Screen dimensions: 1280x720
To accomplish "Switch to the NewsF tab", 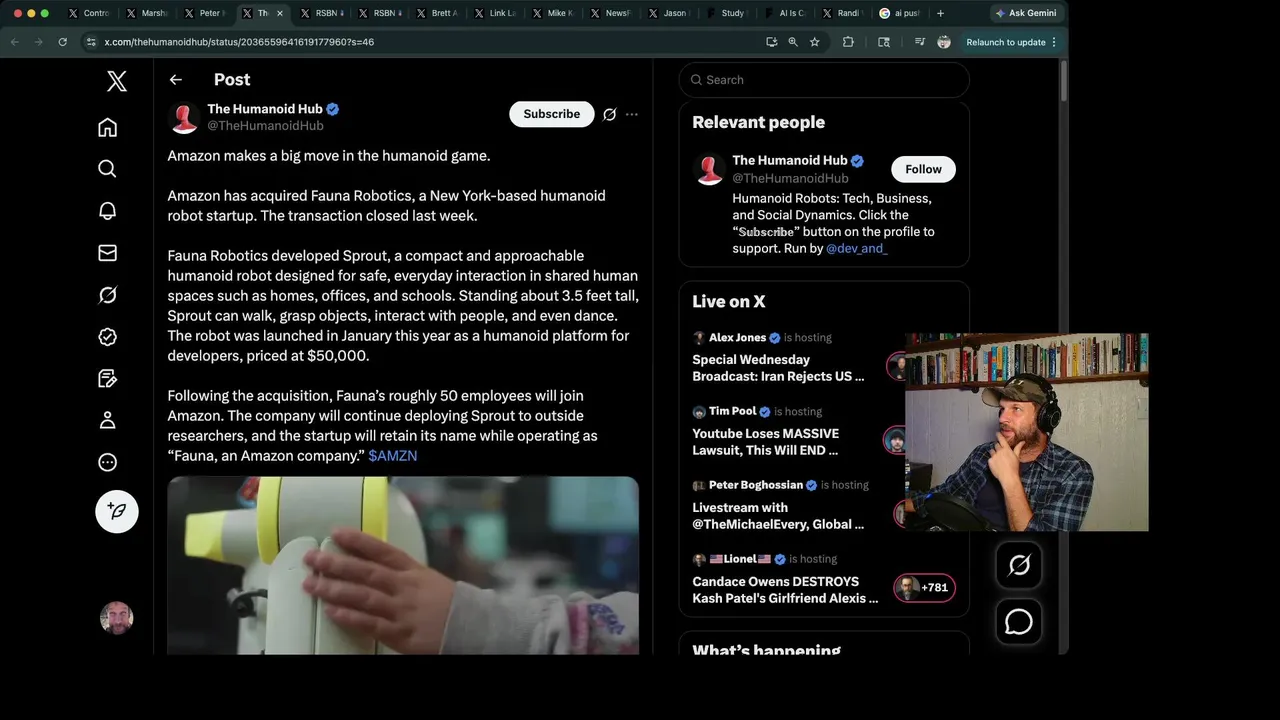I will tap(610, 13).
